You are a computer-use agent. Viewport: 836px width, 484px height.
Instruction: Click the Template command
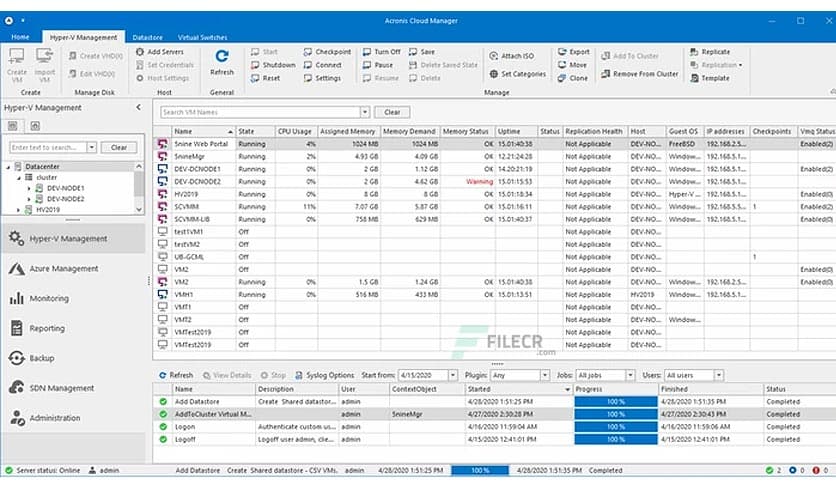[x=710, y=78]
